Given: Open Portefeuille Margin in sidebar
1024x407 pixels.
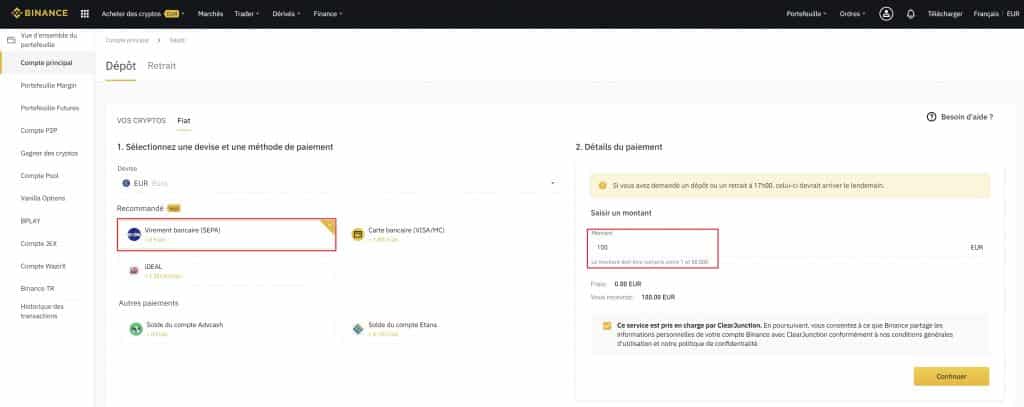Looking at the screenshot, I should pyautogui.click(x=48, y=86).
